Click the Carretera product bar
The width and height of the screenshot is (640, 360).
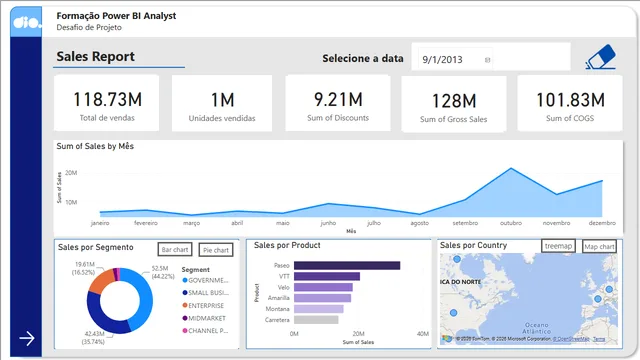[316, 320]
